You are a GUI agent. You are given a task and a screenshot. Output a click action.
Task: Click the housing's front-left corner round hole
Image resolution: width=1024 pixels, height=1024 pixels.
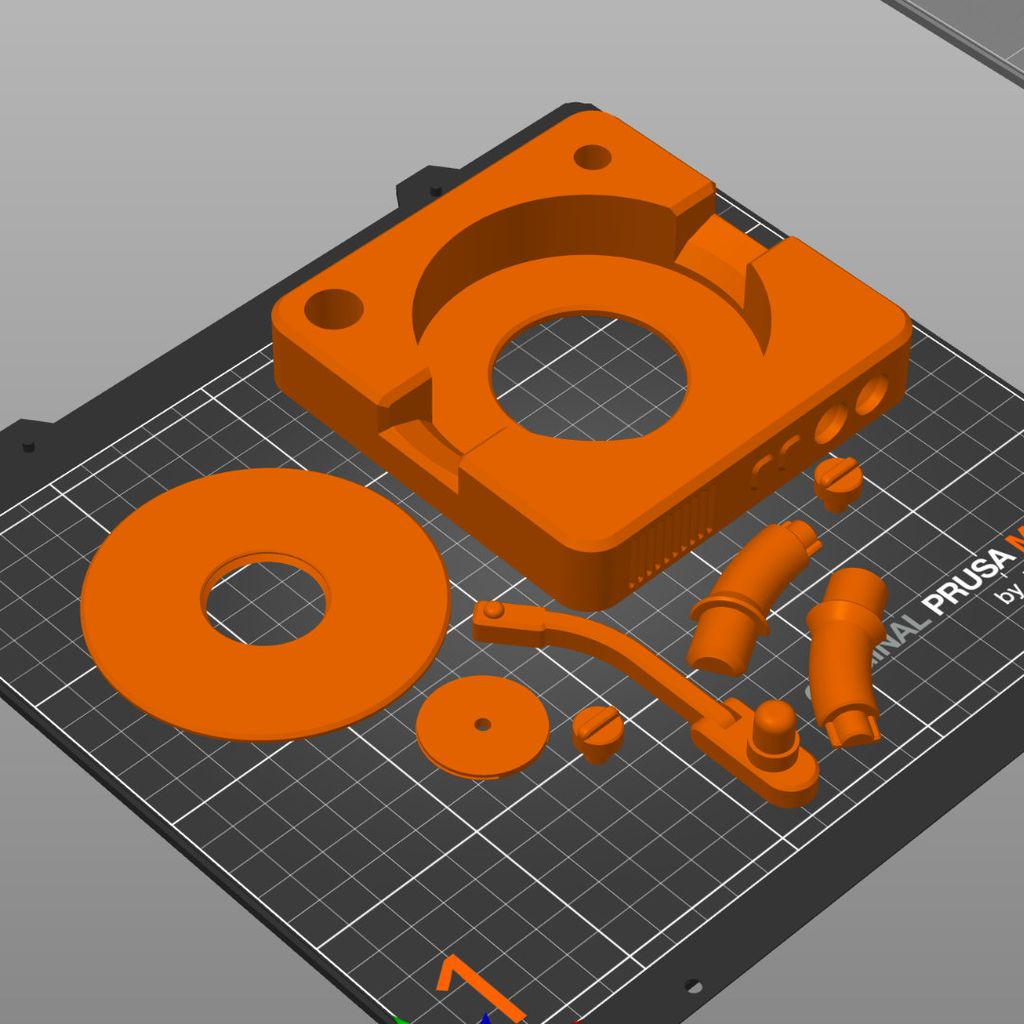334,308
